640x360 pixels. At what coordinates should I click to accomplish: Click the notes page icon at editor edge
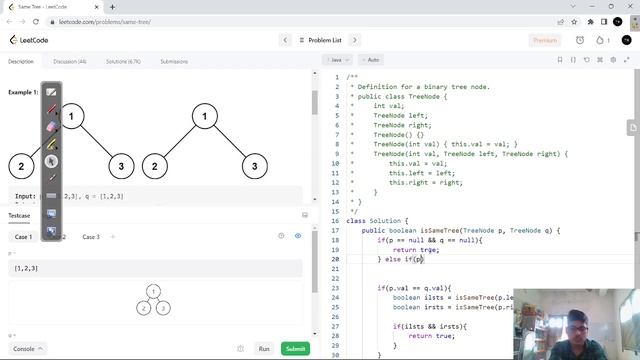633,128
